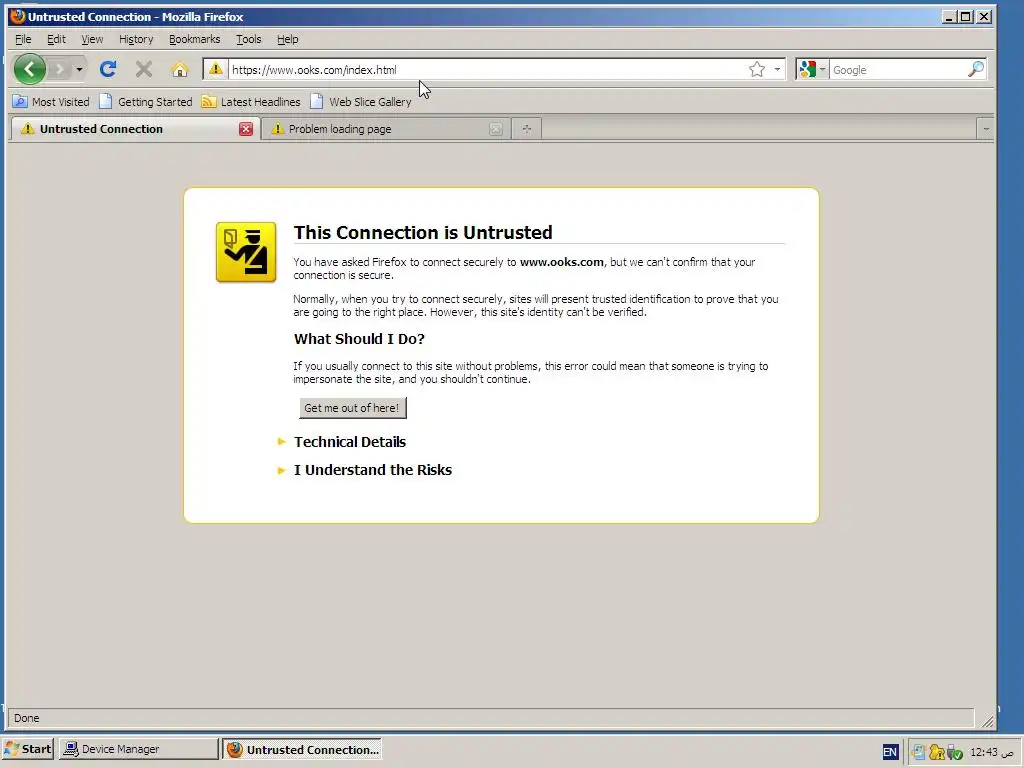Expand the Technical Details section

pos(349,442)
